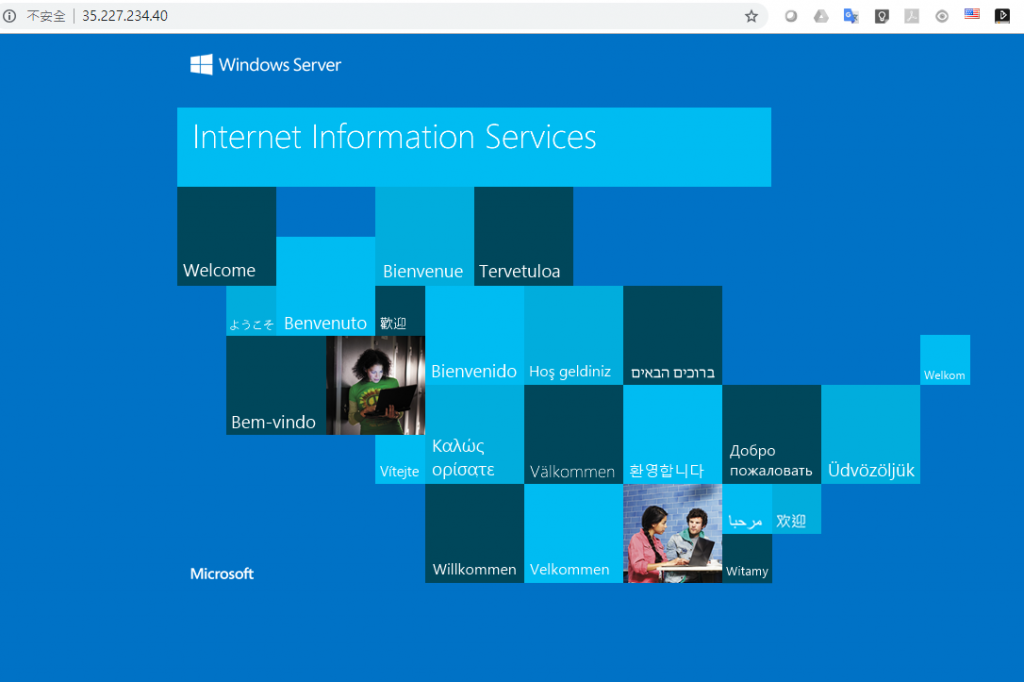Open the black play-arrow extension icon
1024x682 pixels.
(x=1002, y=16)
